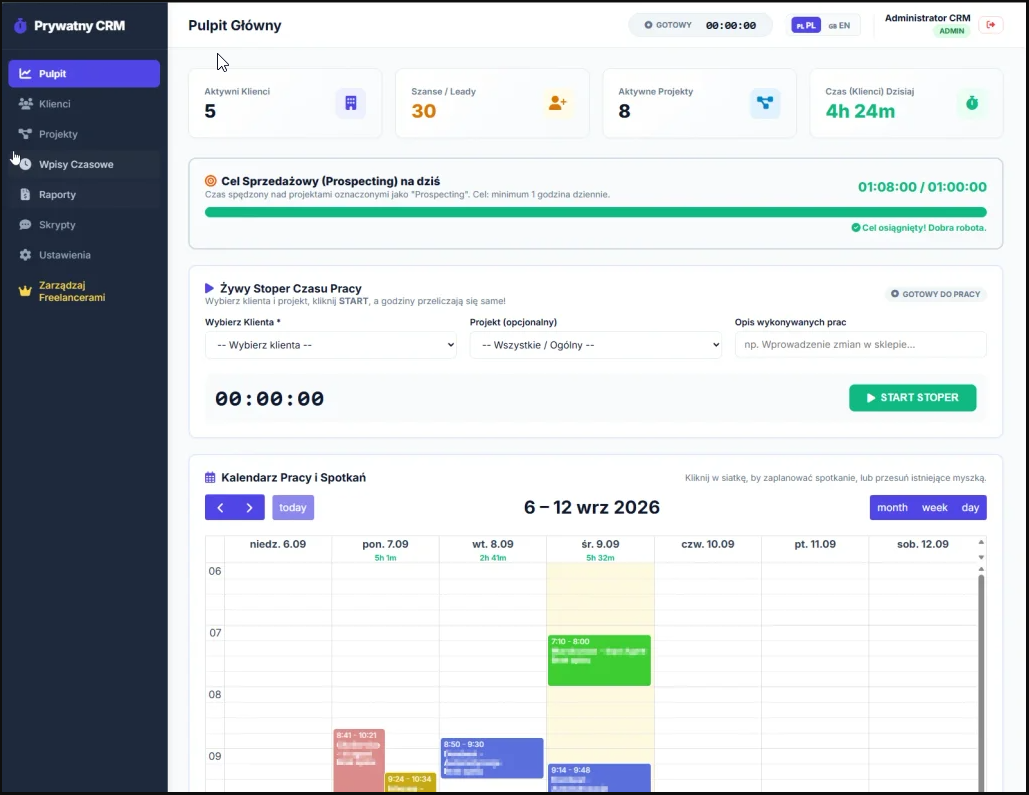1029x795 pixels.
Task: Click the target icon beside Cel Sprzedażowy heading
Action: coord(211,181)
